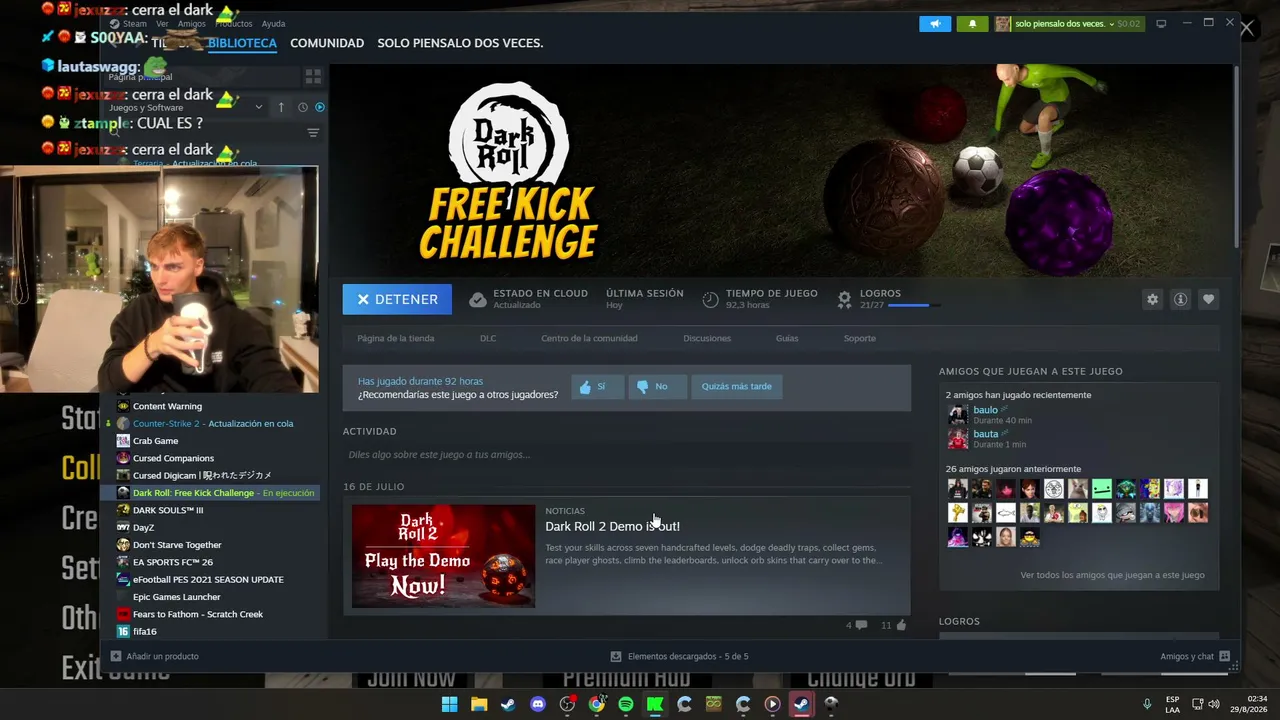
Task: Open Dark Roll 2 Demo news thumbnail
Action: [443, 556]
